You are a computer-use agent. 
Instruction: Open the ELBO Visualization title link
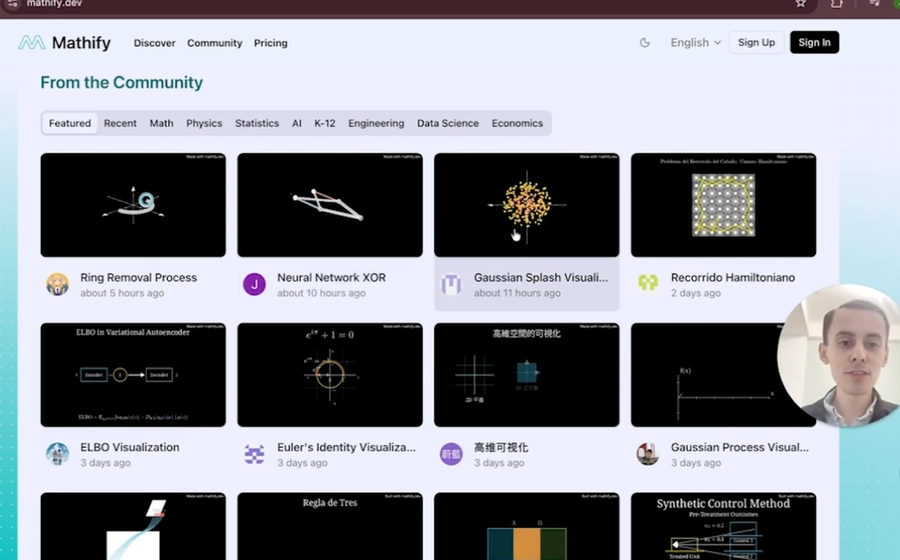coord(130,448)
